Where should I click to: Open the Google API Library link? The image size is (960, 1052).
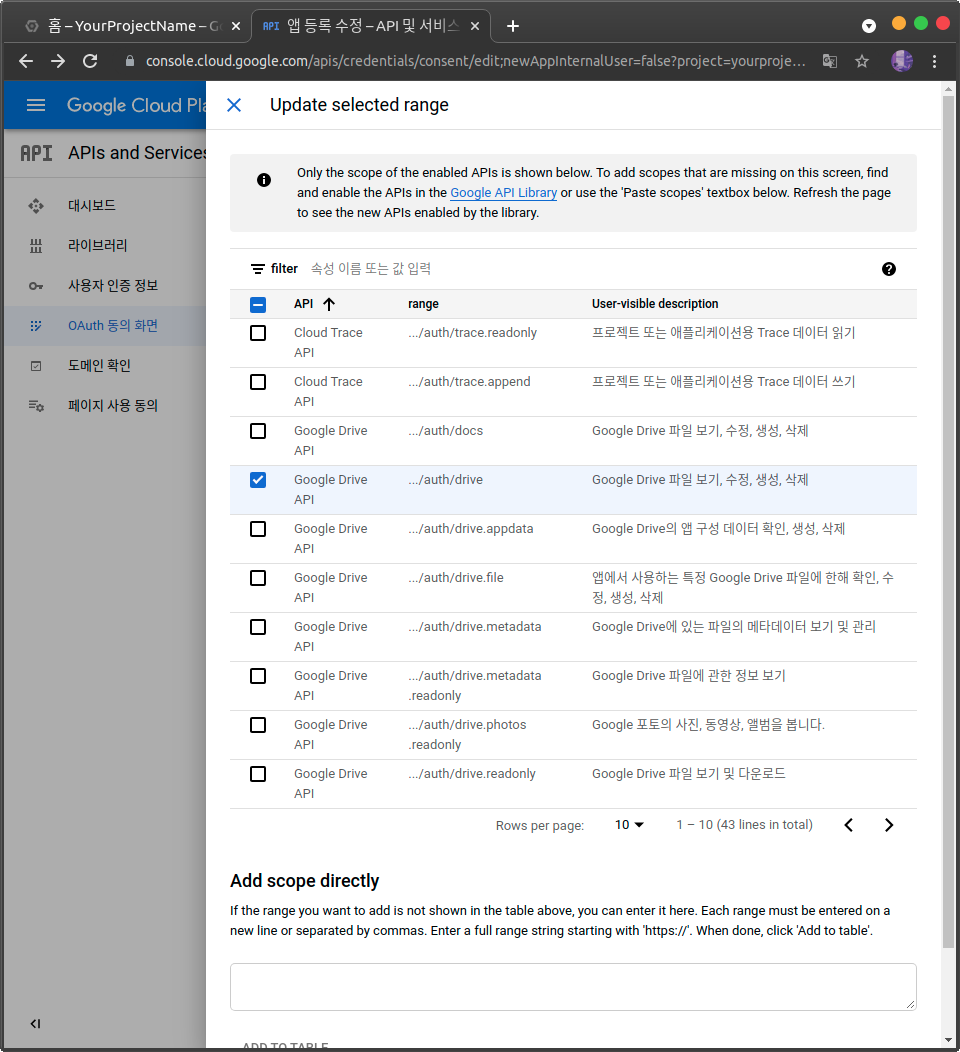point(503,193)
